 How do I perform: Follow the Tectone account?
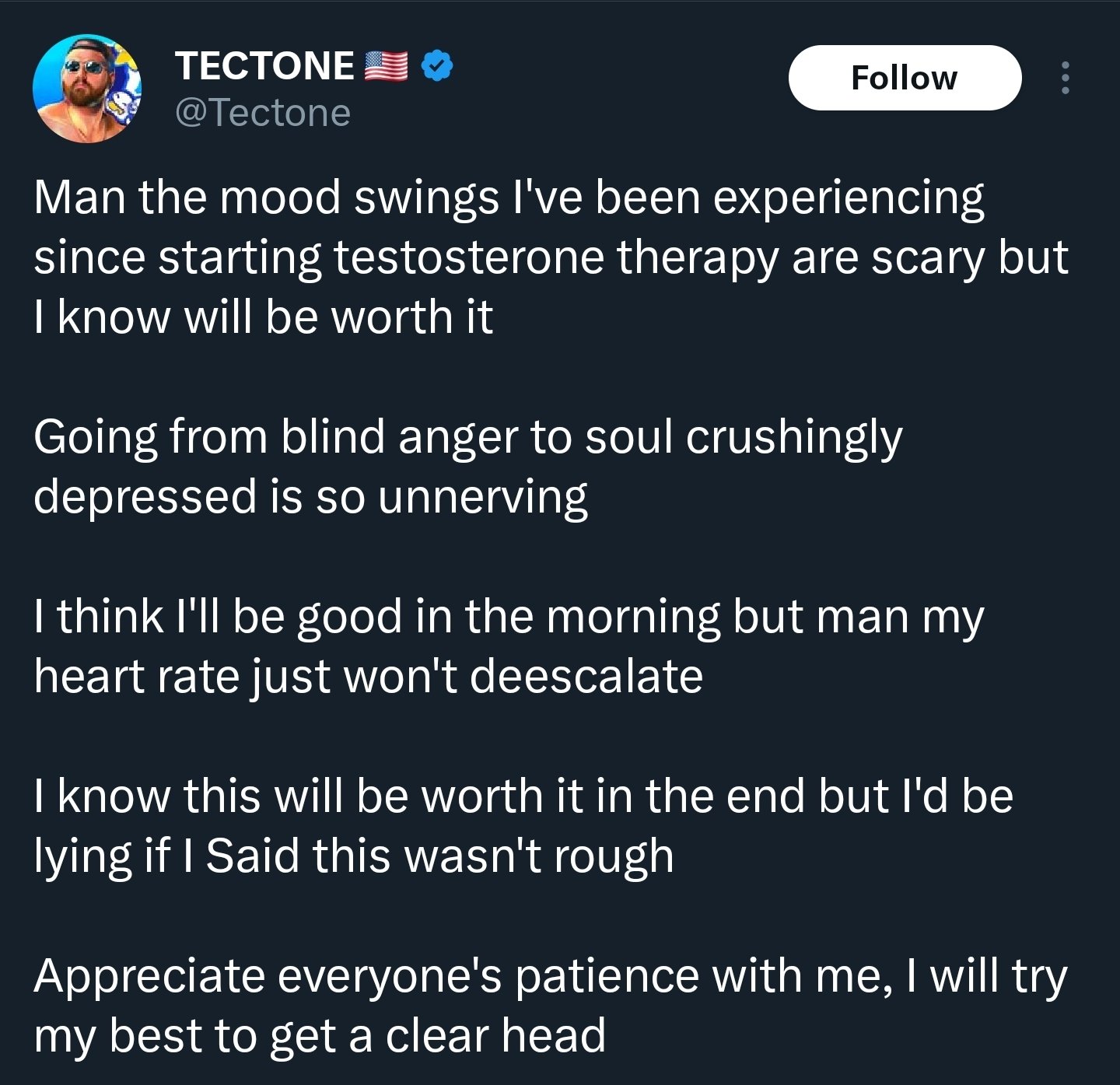[x=904, y=78]
